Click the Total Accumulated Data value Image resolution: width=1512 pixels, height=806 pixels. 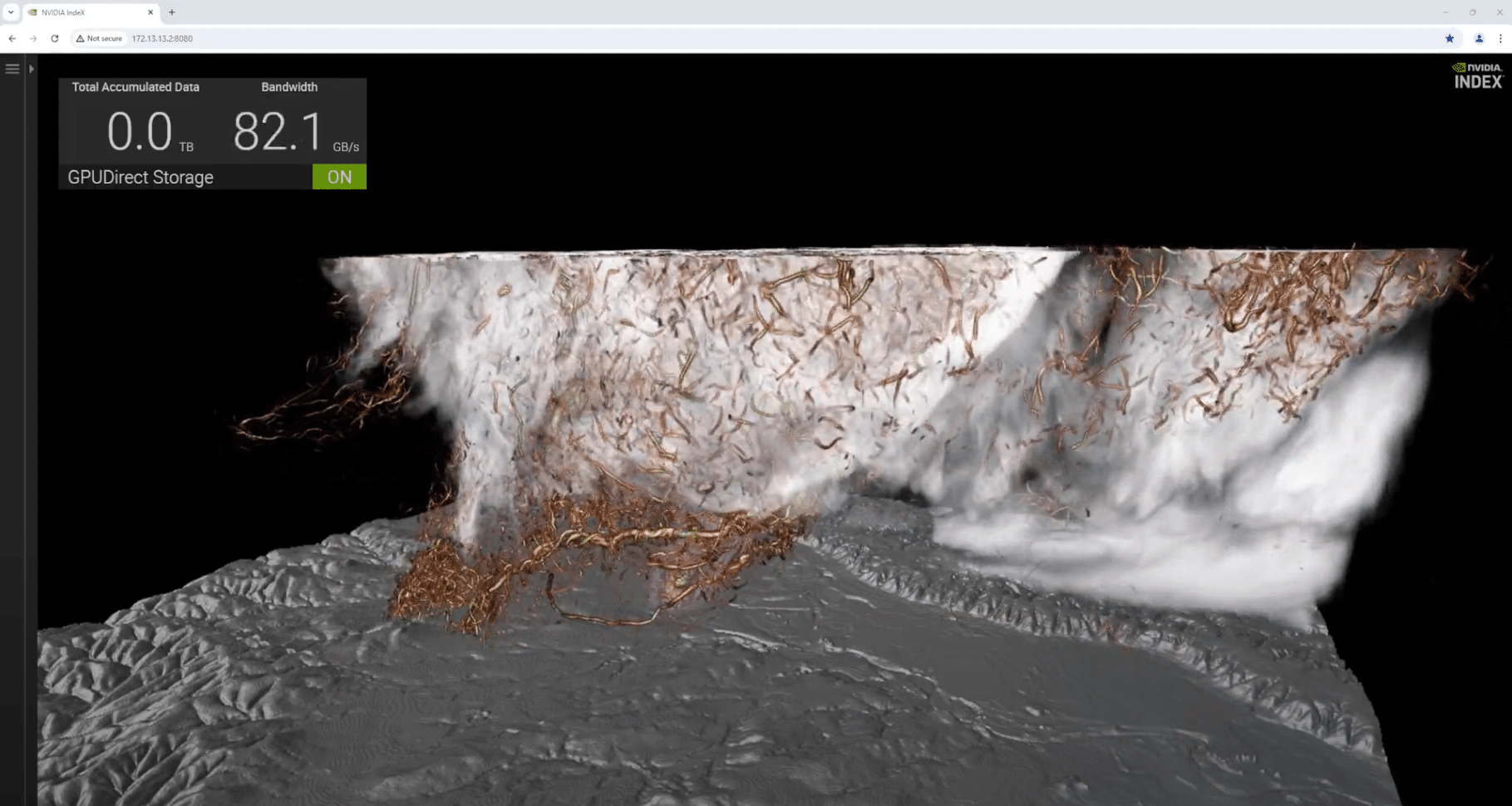tap(140, 133)
